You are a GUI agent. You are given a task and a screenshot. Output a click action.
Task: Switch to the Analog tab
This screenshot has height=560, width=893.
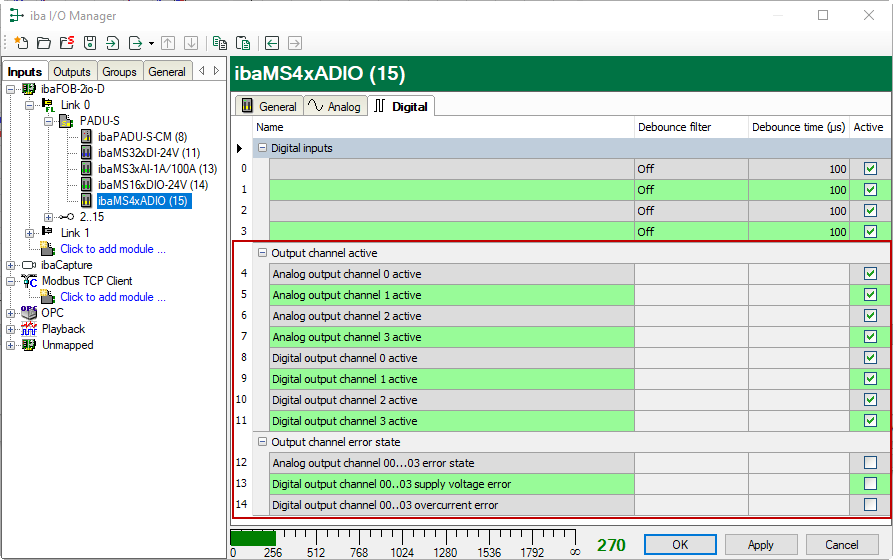(335, 106)
